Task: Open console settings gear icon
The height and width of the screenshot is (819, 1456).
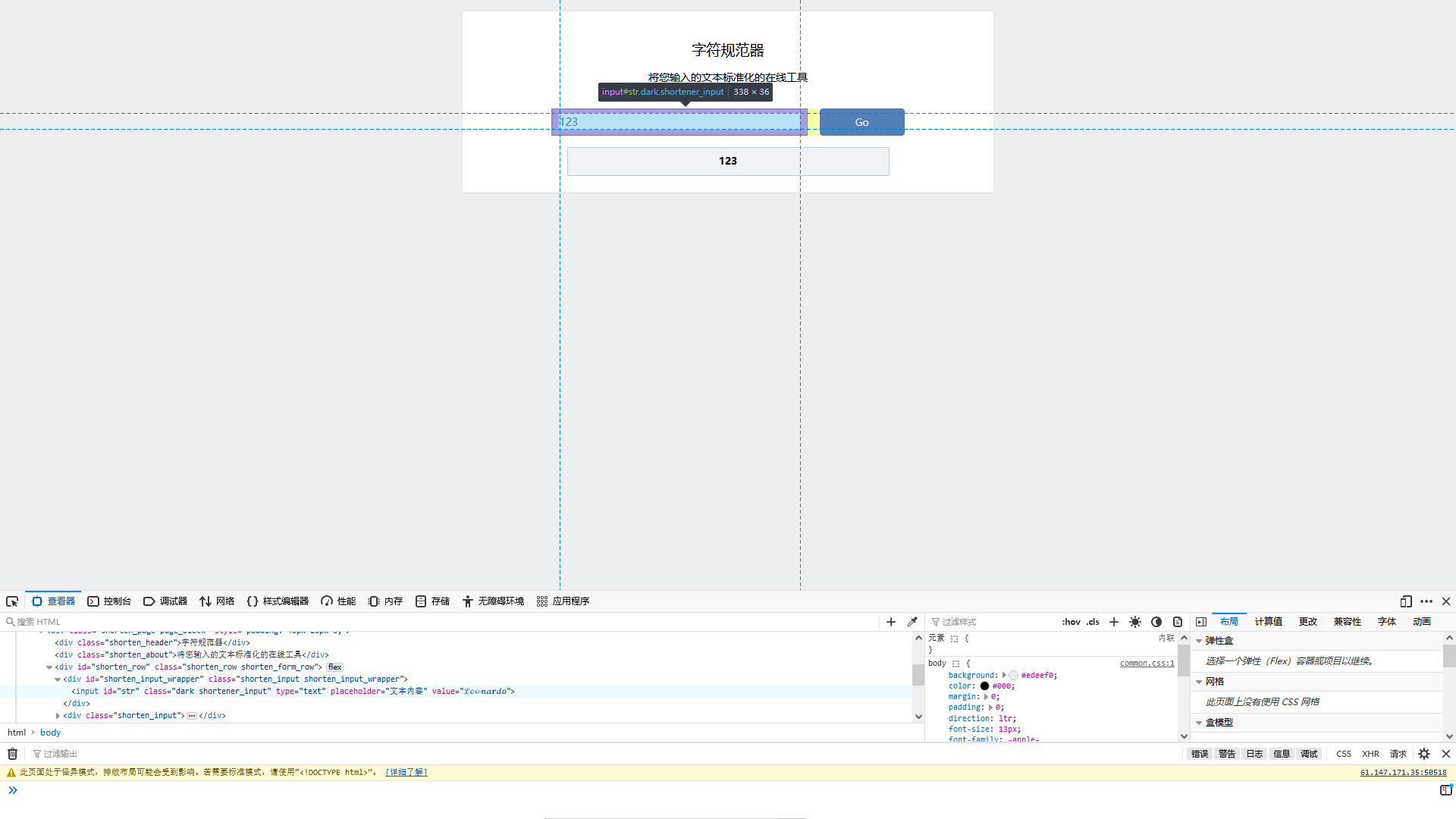Action: (1424, 754)
